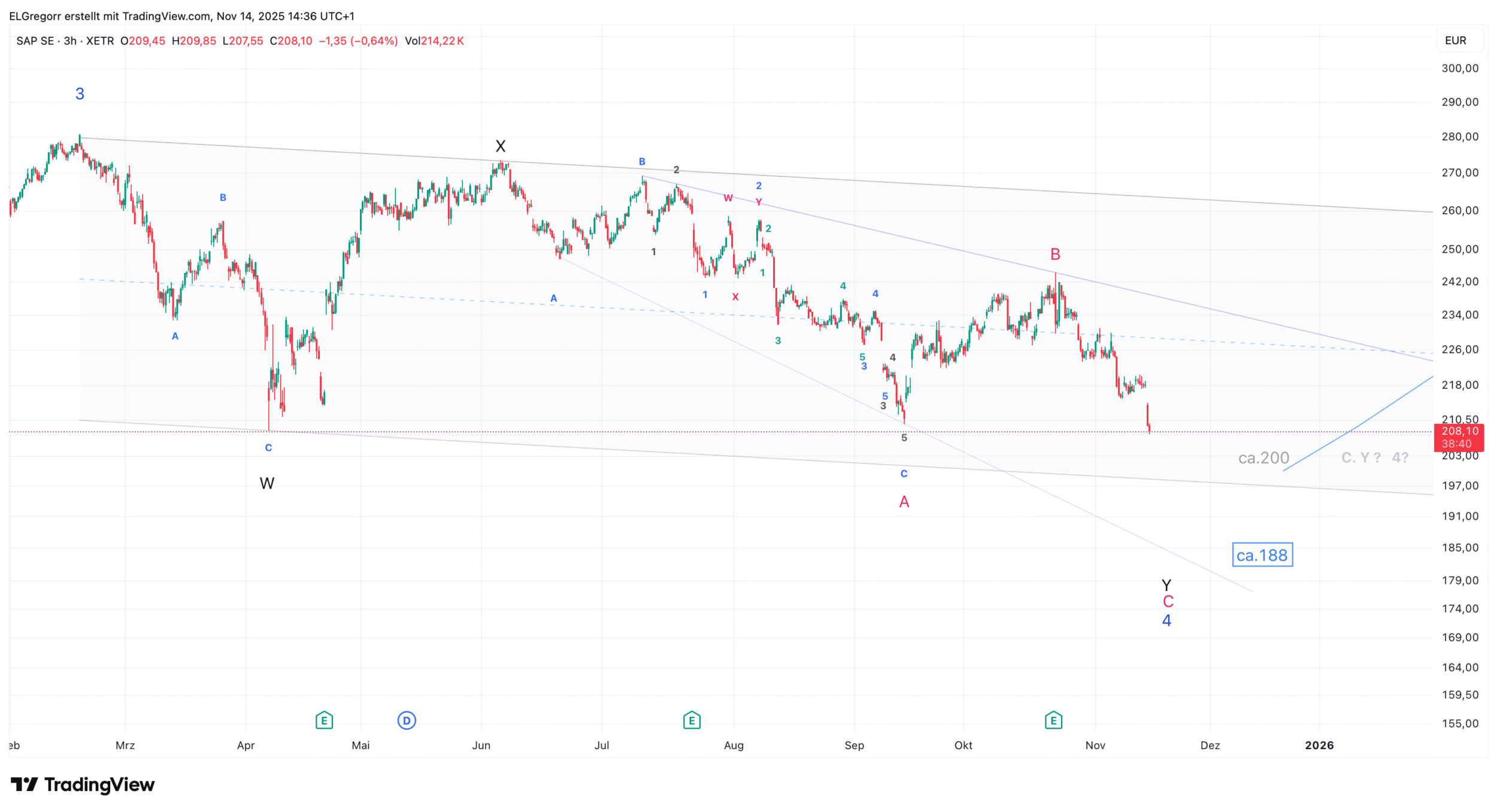Click the TradingView logo
1497x812 pixels.
click(83, 784)
